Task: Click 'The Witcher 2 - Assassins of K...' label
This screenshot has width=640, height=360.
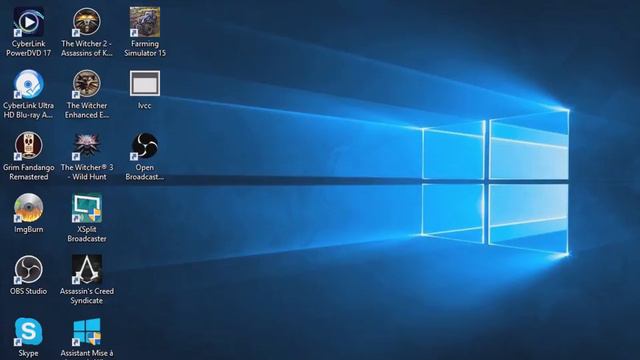Action: click(87, 48)
